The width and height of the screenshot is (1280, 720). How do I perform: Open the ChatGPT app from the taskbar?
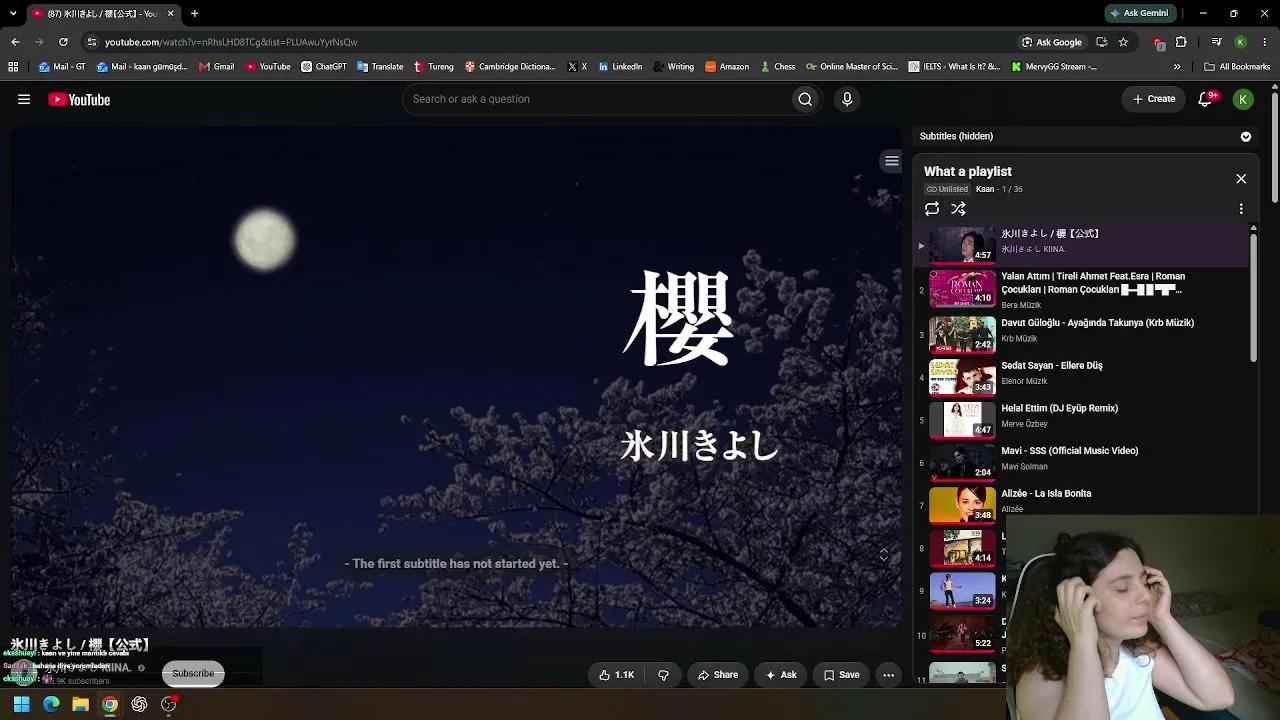coord(139,704)
